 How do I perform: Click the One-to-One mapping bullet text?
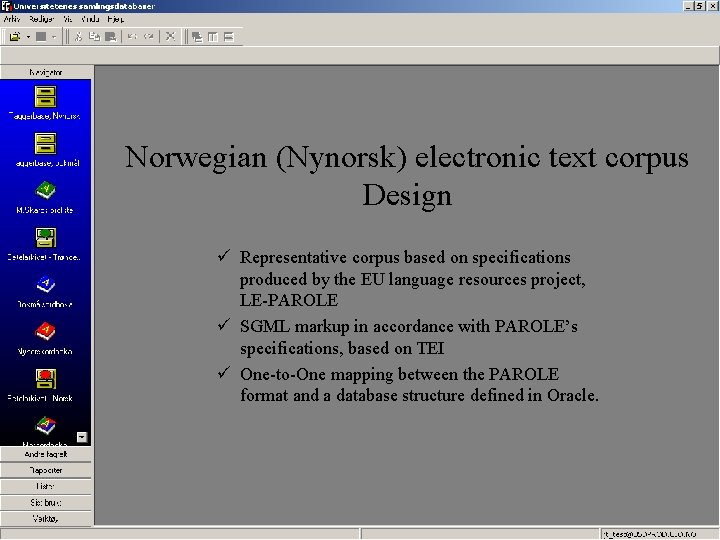tap(419, 385)
